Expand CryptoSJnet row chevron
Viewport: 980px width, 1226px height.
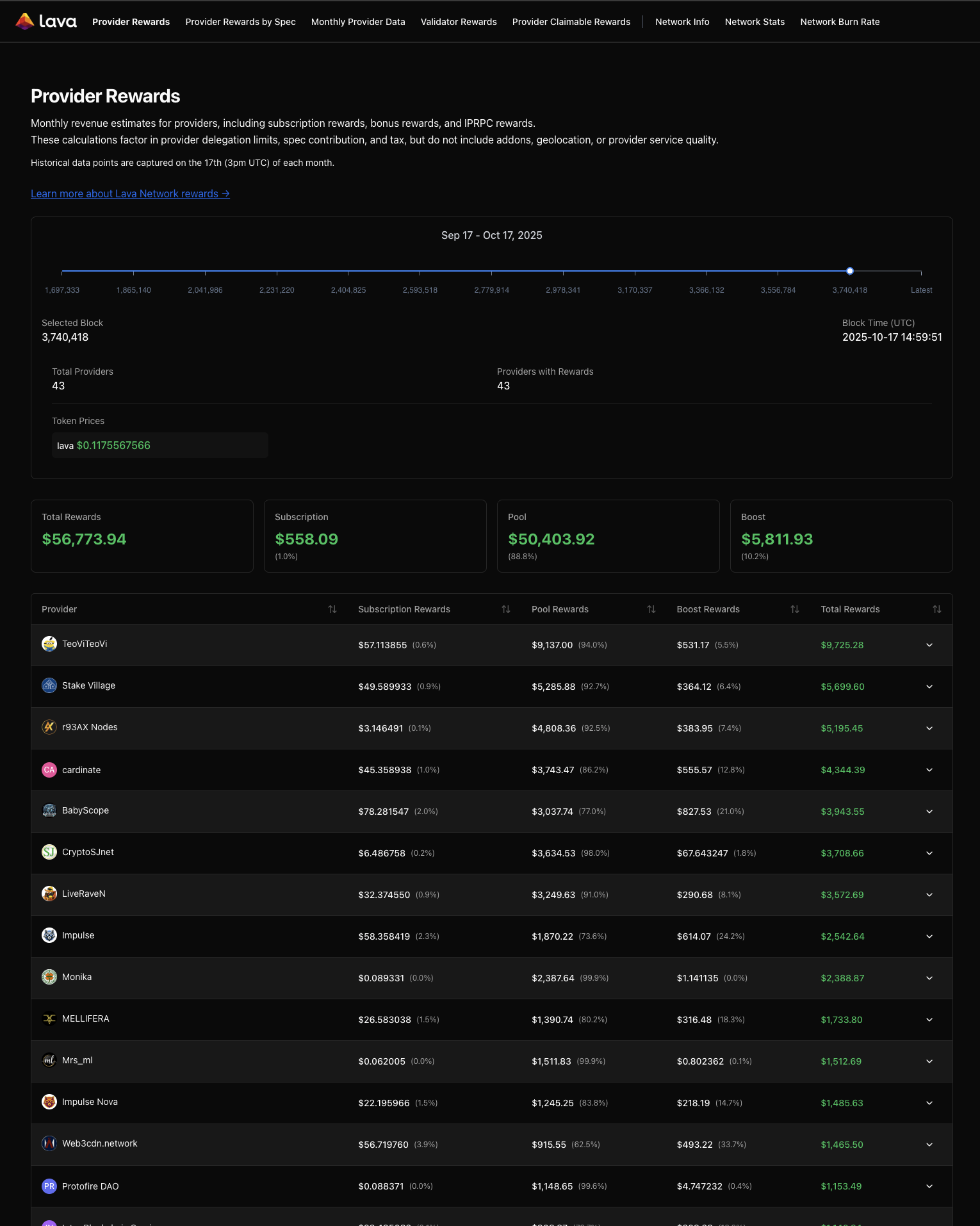coord(929,853)
